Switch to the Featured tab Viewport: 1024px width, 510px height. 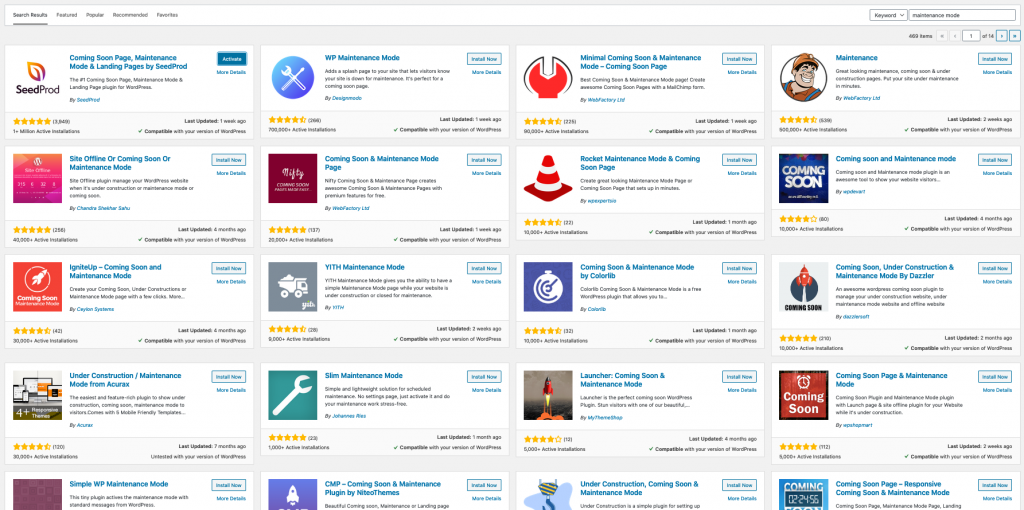(x=66, y=14)
